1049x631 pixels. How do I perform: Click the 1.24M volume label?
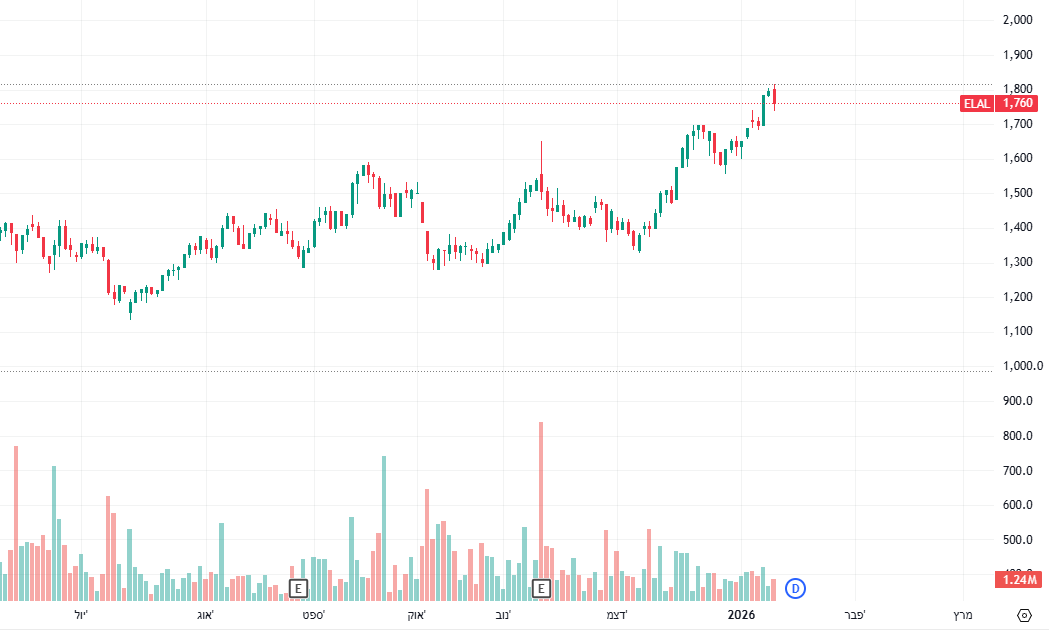(1019, 579)
